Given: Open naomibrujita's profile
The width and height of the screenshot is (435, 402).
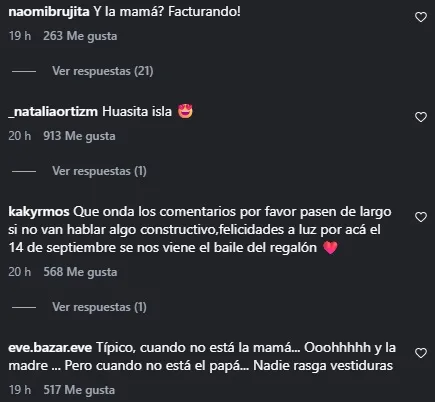Looking at the screenshot, I should (x=49, y=12).
